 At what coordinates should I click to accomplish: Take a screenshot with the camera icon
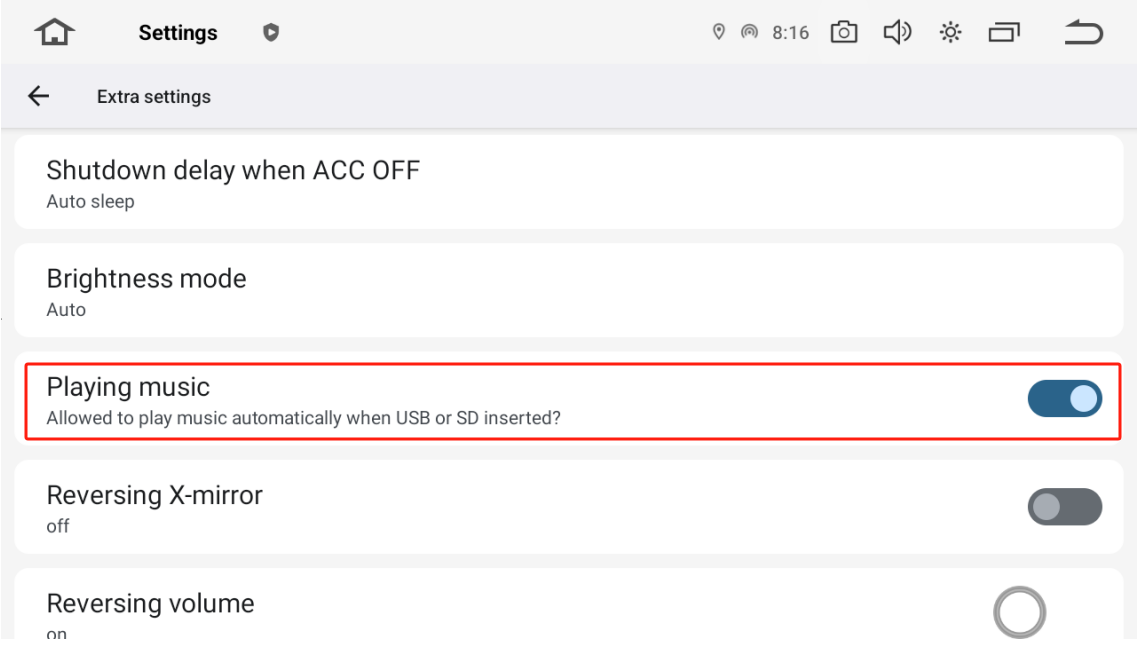(x=843, y=32)
